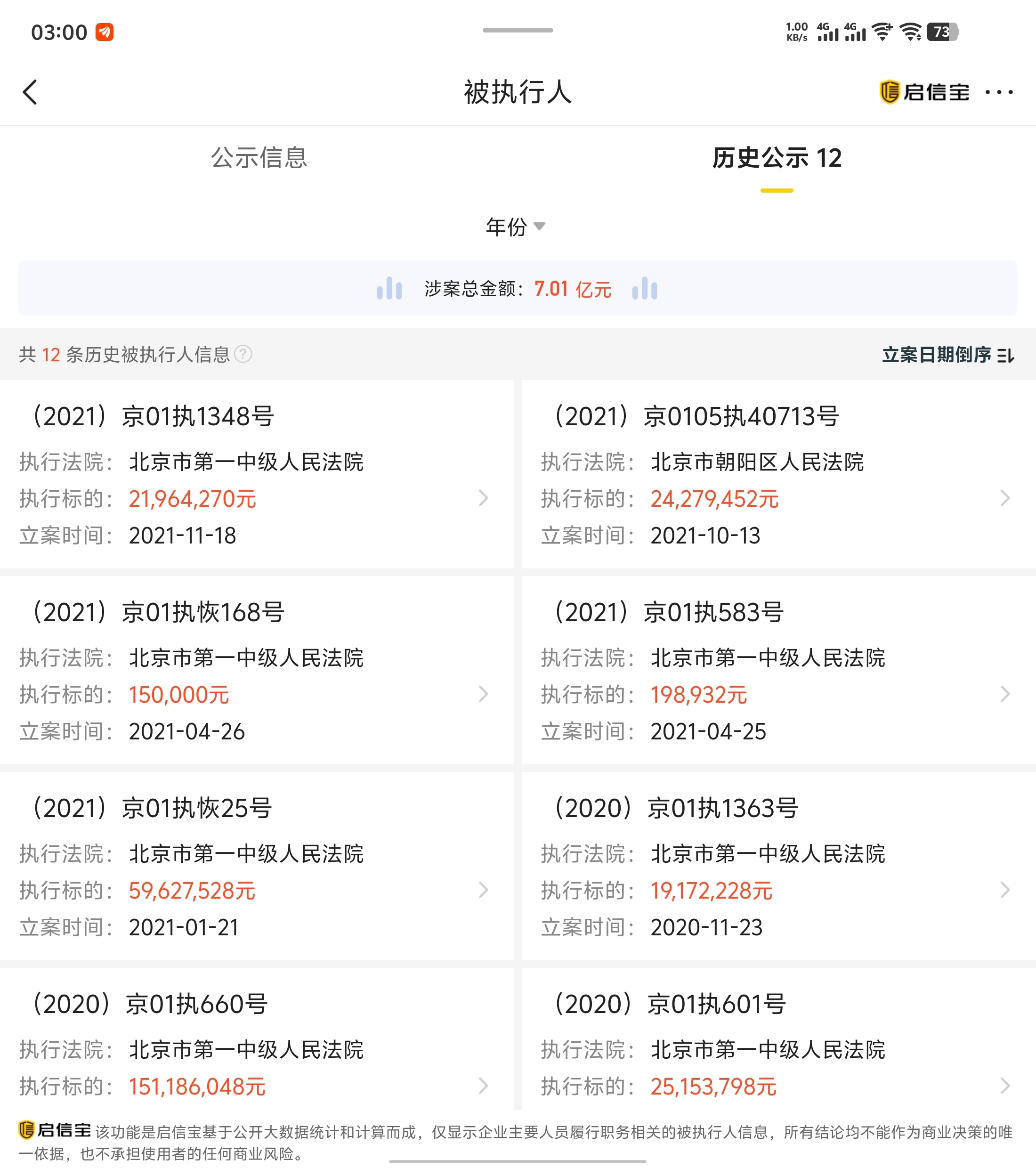Viewport: 1036px width, 1168px height.
Task: Tap the back arrow icon
Action: 30,92
